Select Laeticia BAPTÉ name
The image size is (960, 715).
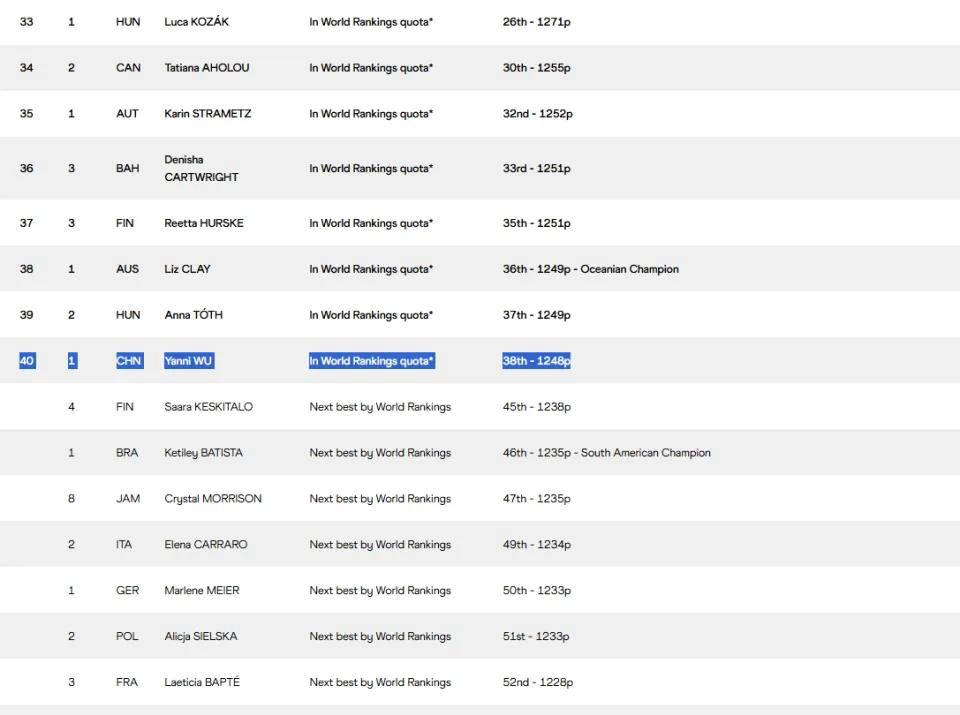pos(202,683)
